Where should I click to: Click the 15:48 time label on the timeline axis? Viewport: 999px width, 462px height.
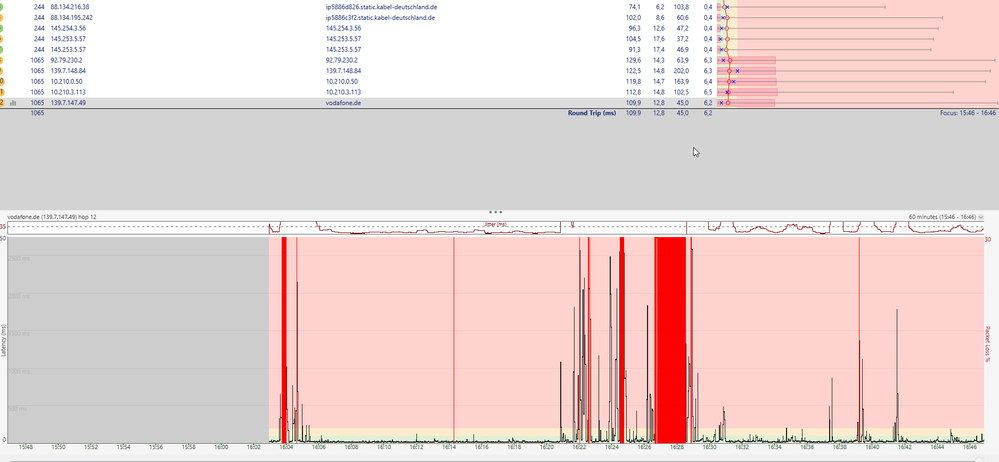[25, 447]
